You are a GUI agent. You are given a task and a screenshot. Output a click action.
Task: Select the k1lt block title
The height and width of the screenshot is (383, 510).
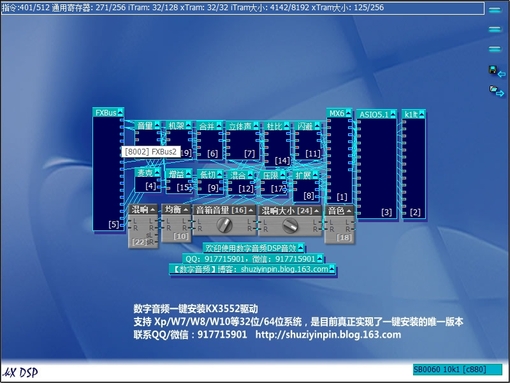411,115
